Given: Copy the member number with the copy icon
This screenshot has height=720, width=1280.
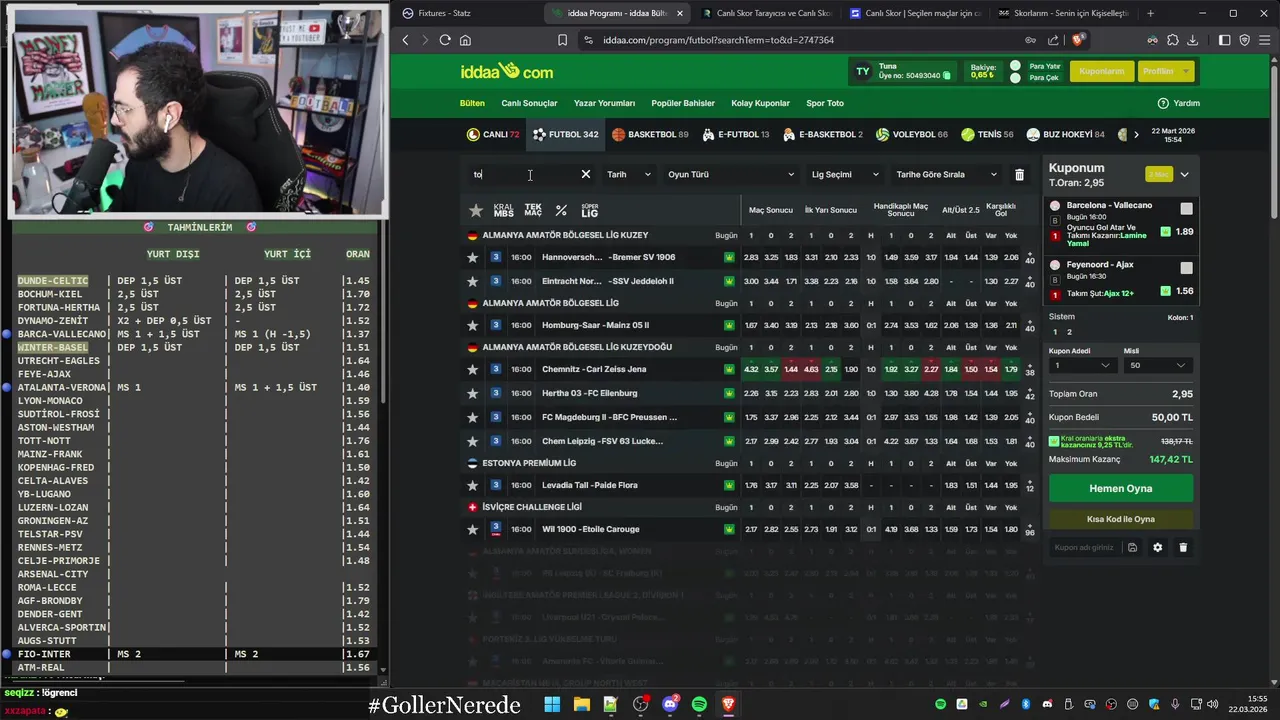Looking at the screenshot, I should [947, 76].
